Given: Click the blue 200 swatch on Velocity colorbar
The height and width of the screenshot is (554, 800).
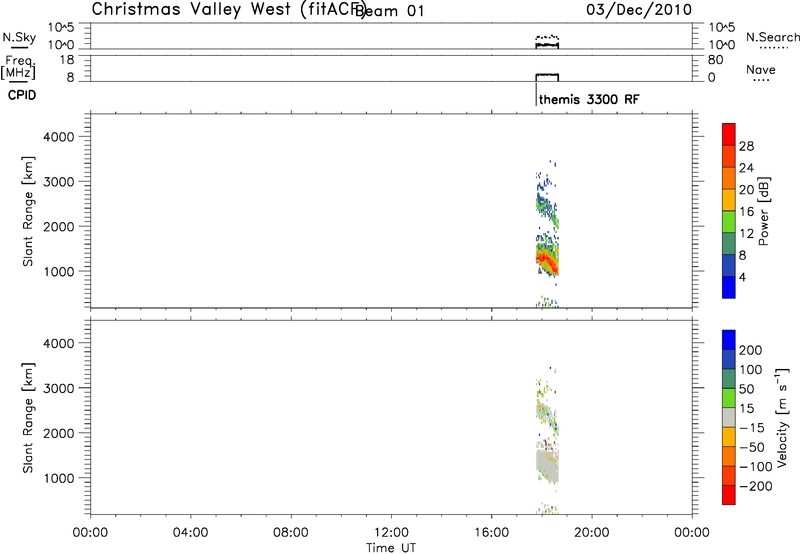Looking at the screenshot, I should click(729, 340).
